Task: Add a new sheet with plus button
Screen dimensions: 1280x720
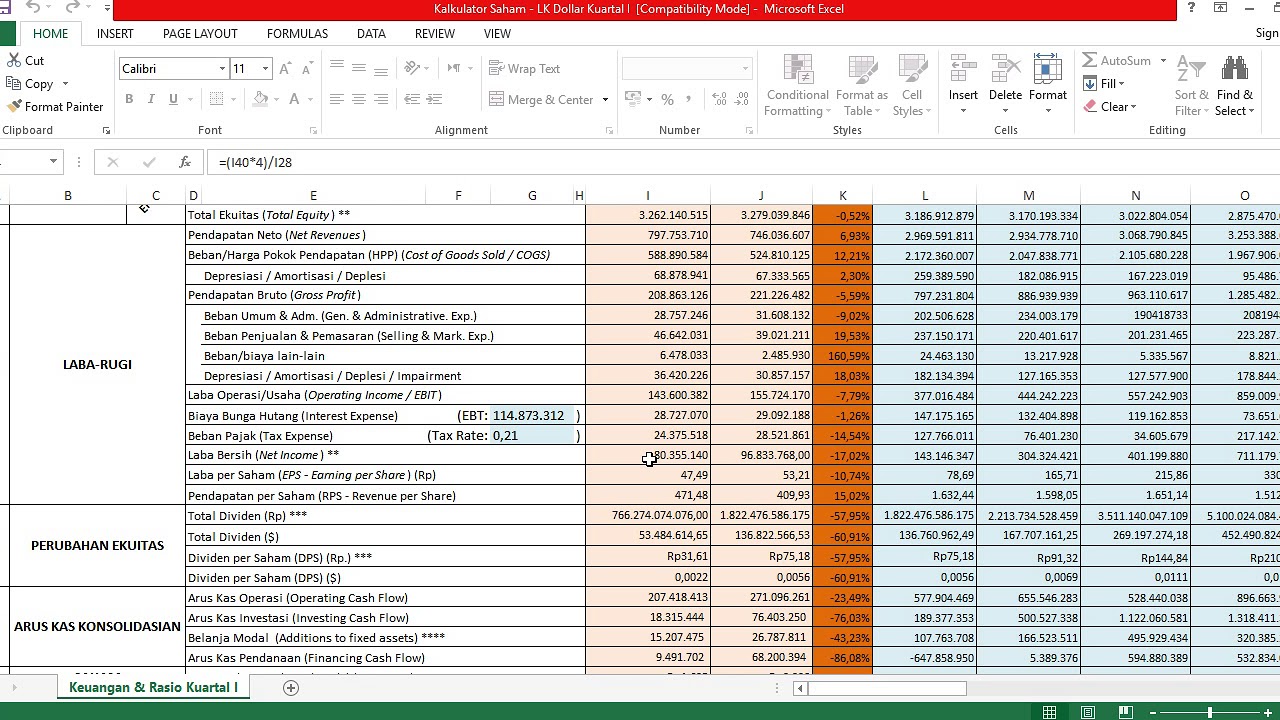Action: (291, 688)
